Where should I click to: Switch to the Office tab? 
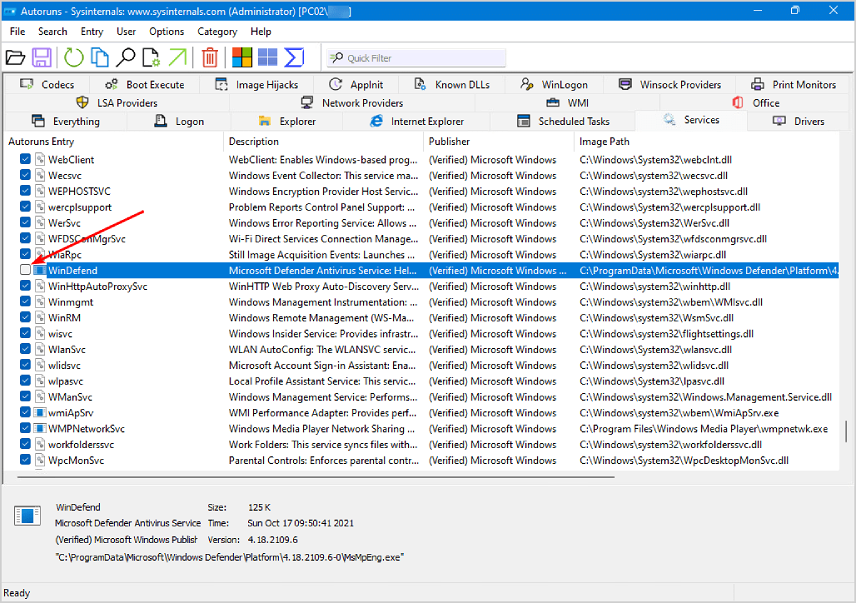point(756,103)
